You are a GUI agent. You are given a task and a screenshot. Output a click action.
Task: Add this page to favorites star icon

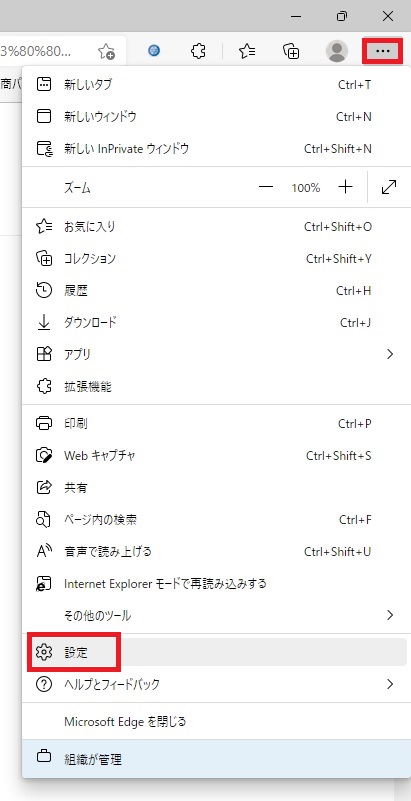[106, 51]
